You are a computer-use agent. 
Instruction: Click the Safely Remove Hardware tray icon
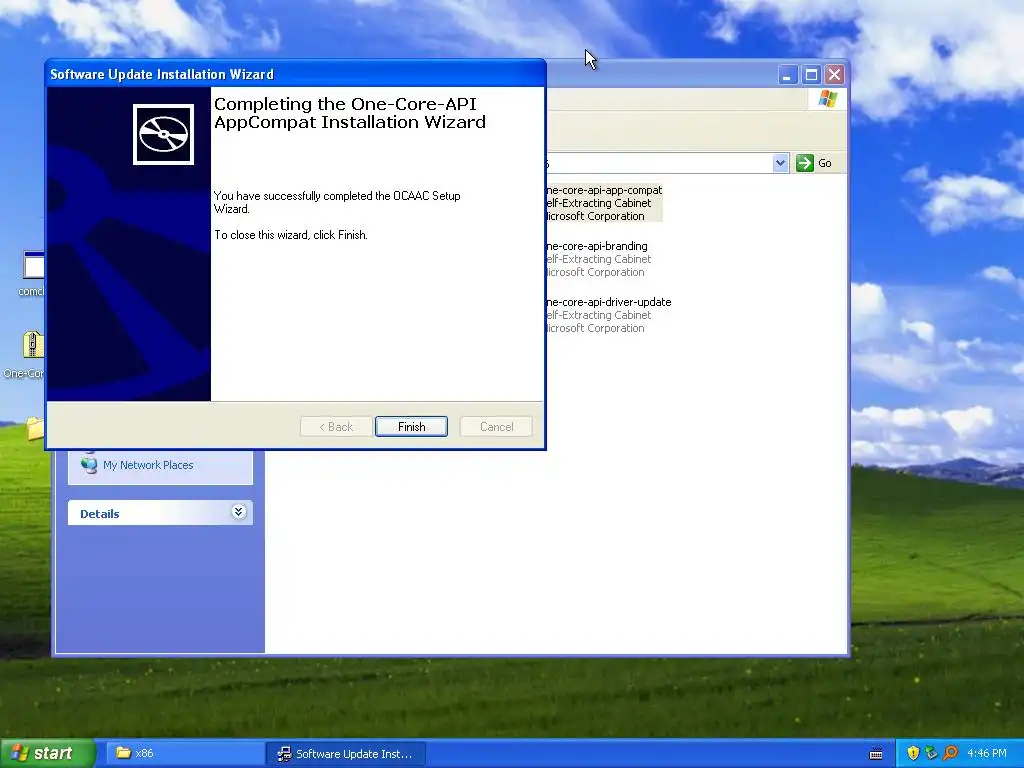(x=931, y=753)
